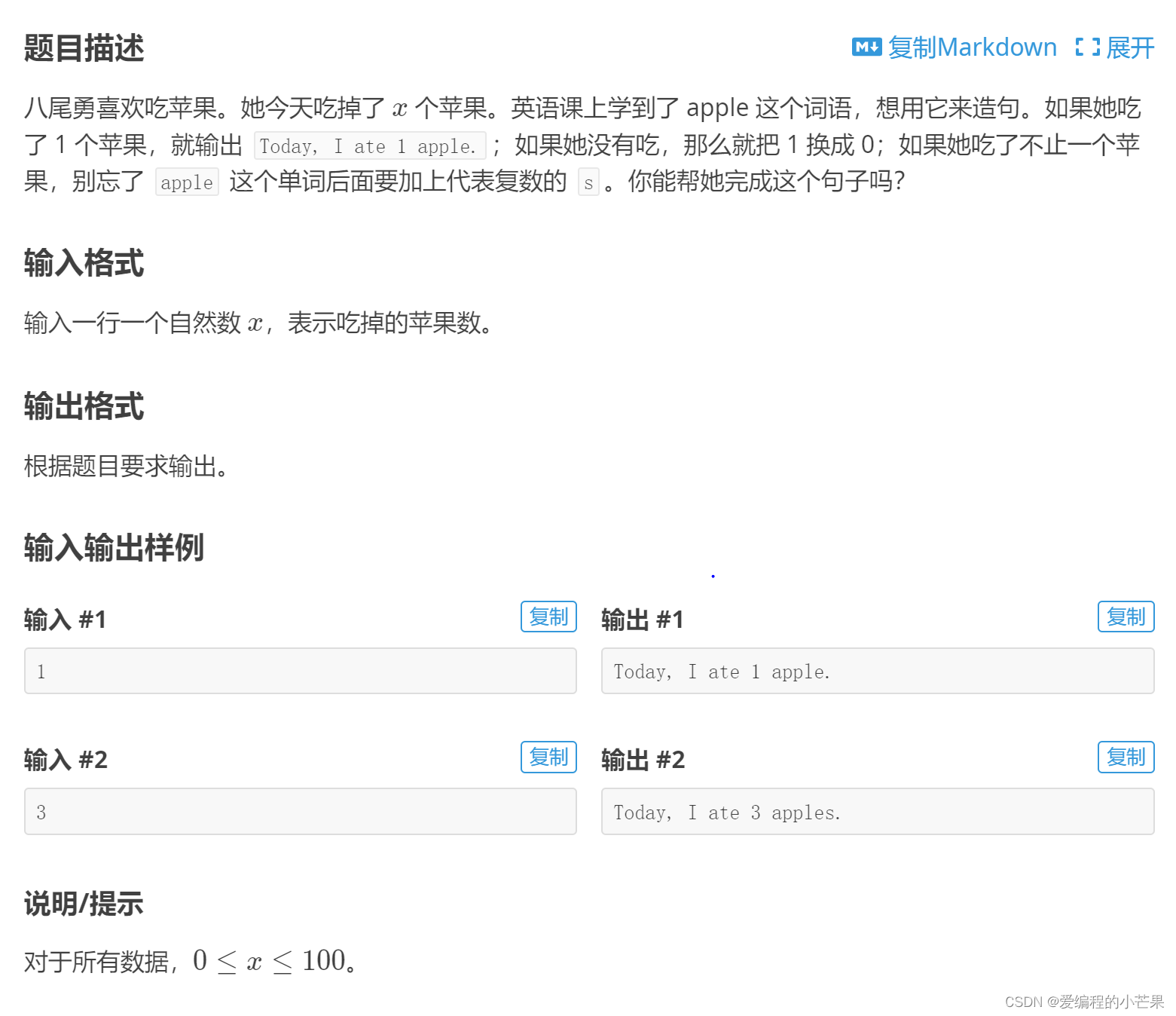
Task: Click the label 输出 #1
Action: pyautogui.click(x=643, y=620)
